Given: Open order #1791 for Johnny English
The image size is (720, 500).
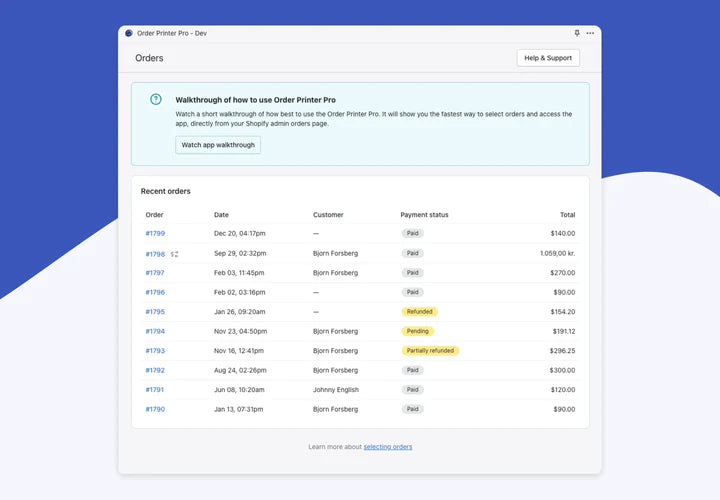Looking at the screenshot, I should pyautogui.click(x=155, y=390).
